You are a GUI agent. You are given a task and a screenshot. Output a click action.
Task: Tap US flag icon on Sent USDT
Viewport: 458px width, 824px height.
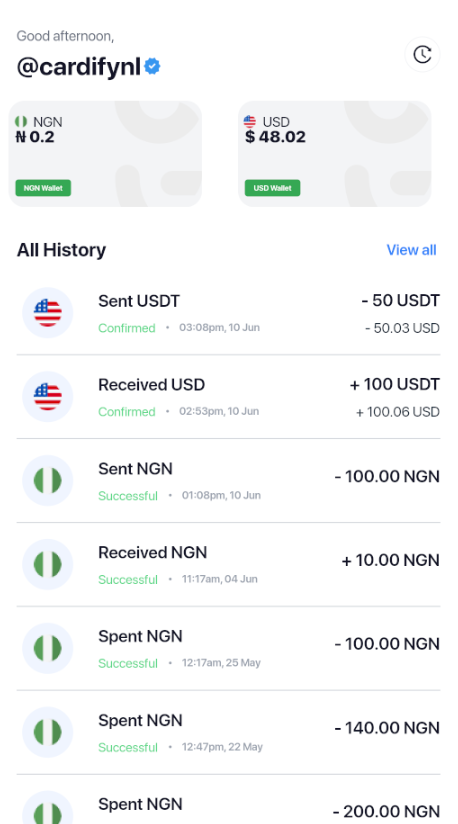point(47,313)
